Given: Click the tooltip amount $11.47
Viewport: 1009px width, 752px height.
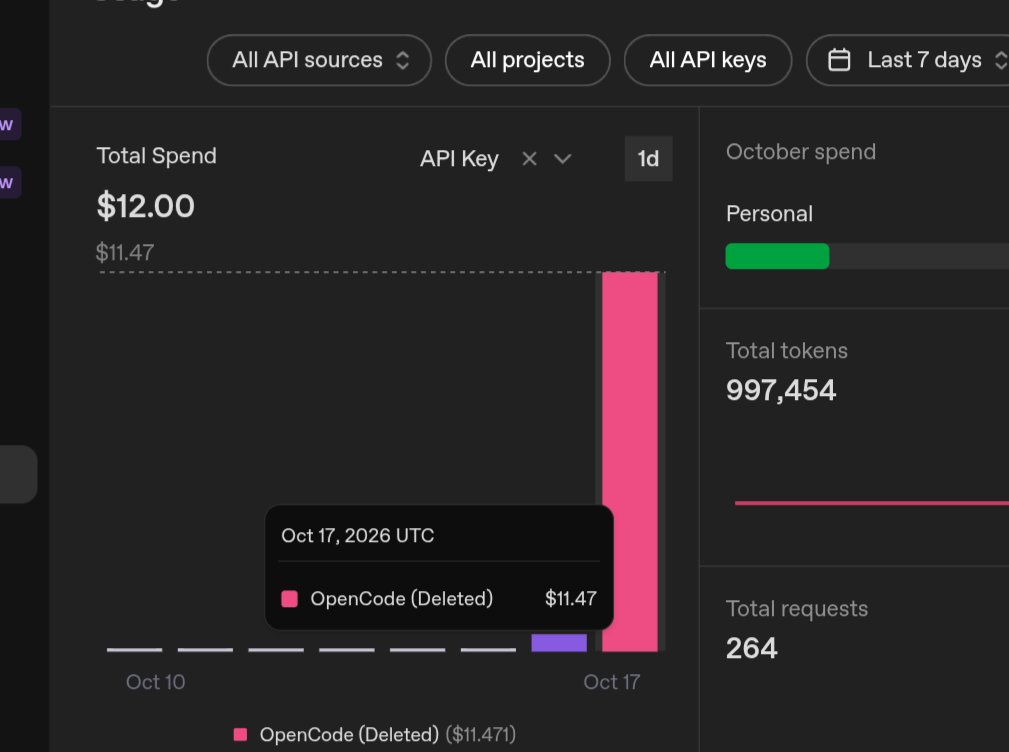Looking at the screenshot, I should coord(571,599).
